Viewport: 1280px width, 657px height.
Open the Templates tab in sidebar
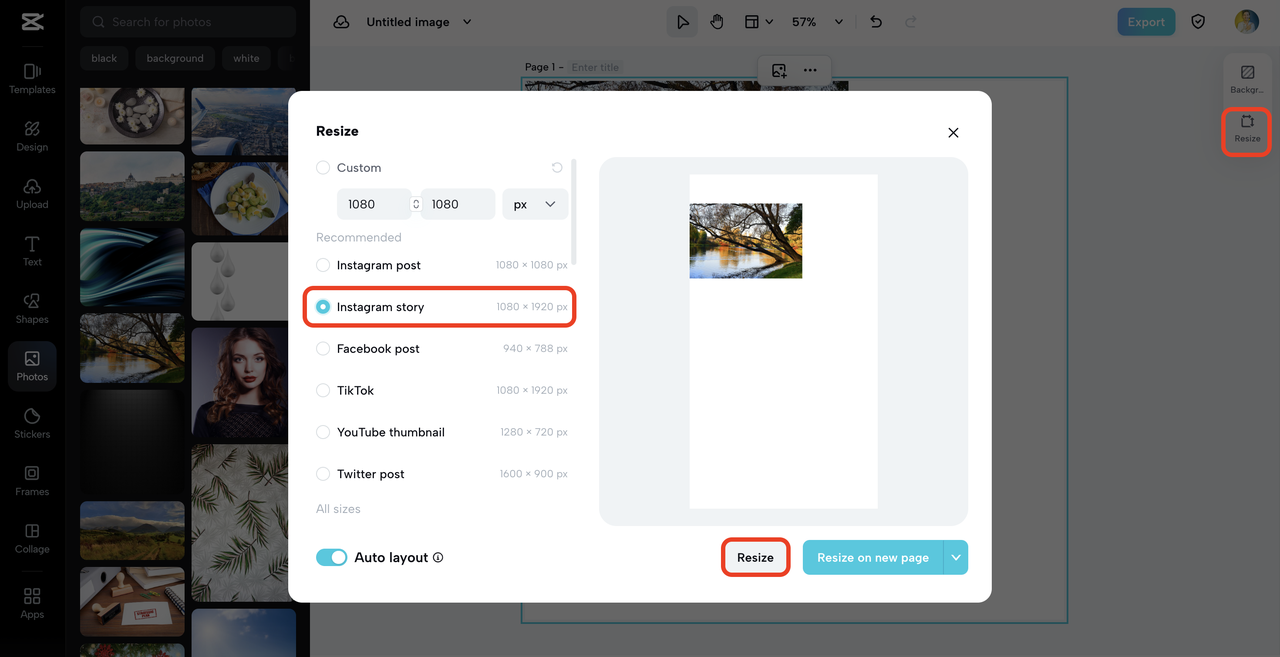point(32,78)
